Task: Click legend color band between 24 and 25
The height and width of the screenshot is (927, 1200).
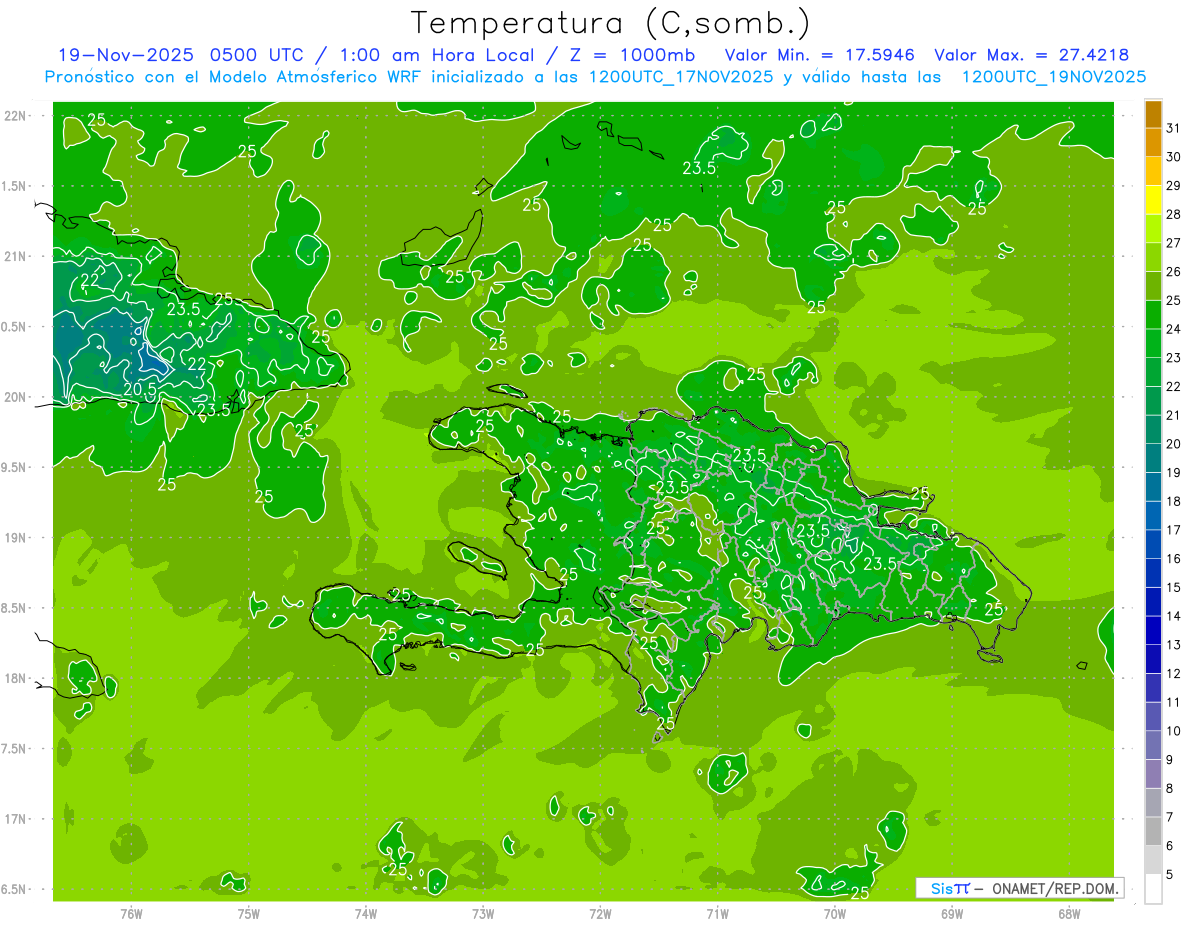Action: (1153, 314)
